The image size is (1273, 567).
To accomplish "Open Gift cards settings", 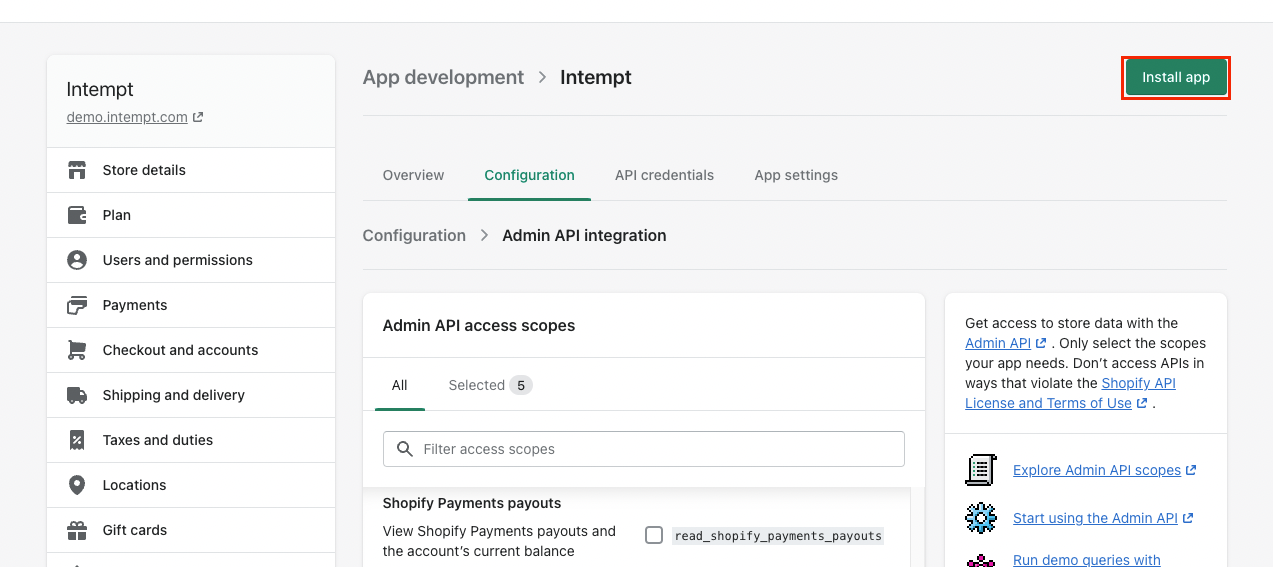I will coord(191,530).
